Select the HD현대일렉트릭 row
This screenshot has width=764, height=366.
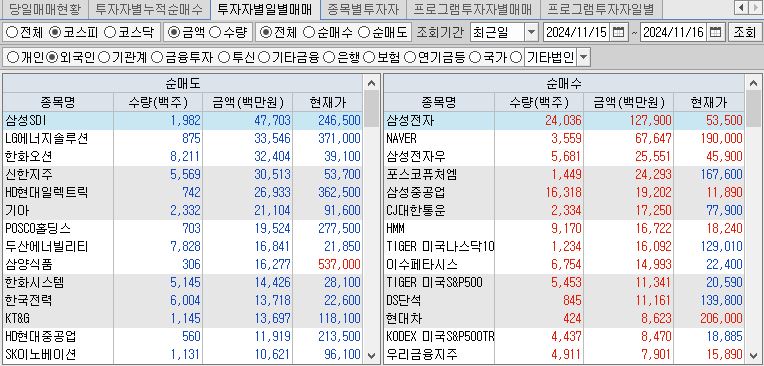click(183, 193)
